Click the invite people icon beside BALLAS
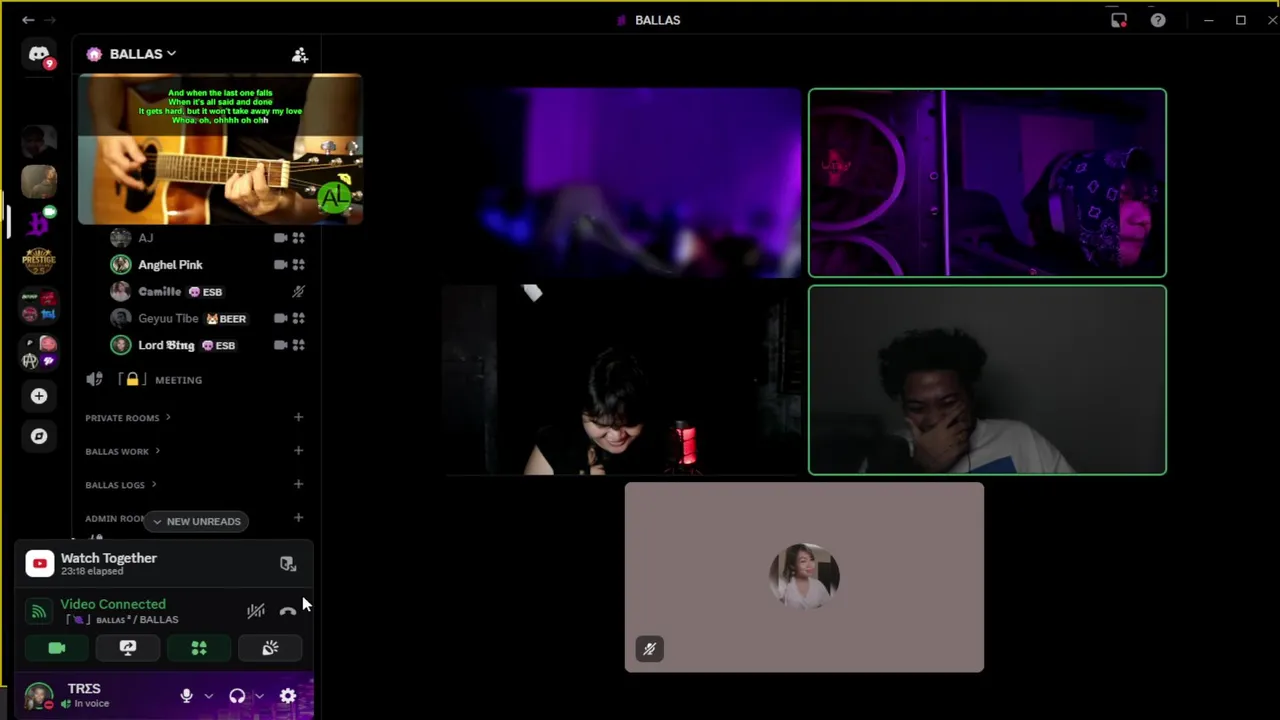 pyautogui.click(x=299, y=55)
